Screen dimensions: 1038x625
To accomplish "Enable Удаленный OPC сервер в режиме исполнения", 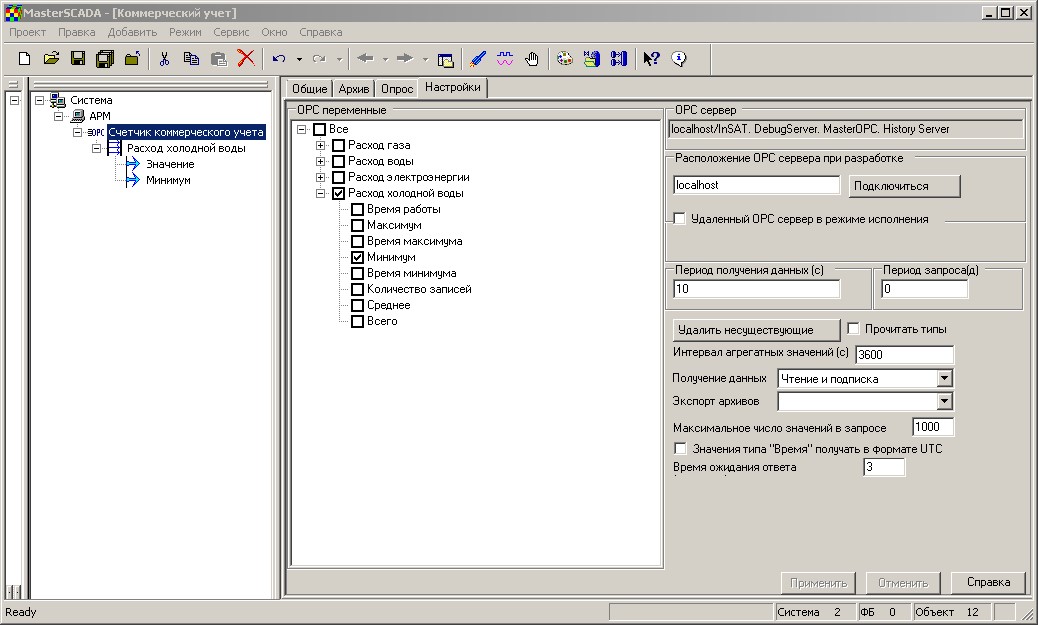I will pyautogui.click(x=679, y=218).
